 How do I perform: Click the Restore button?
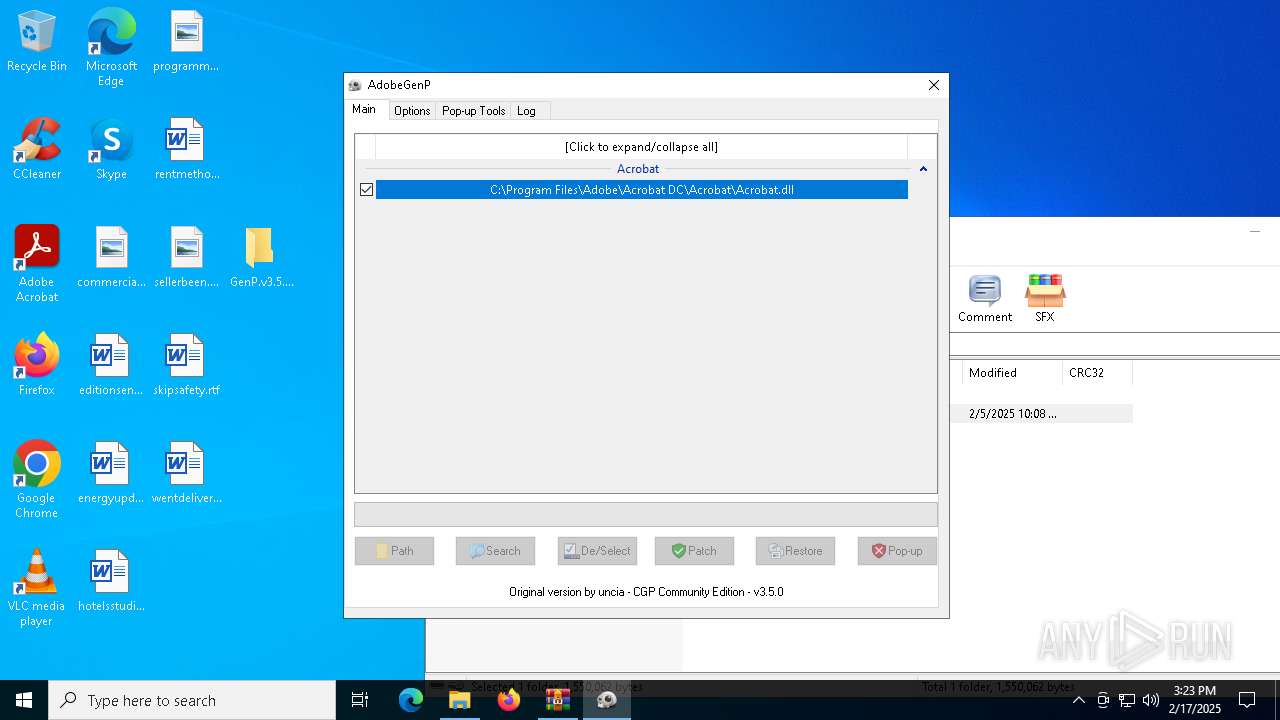coord(795,551)
